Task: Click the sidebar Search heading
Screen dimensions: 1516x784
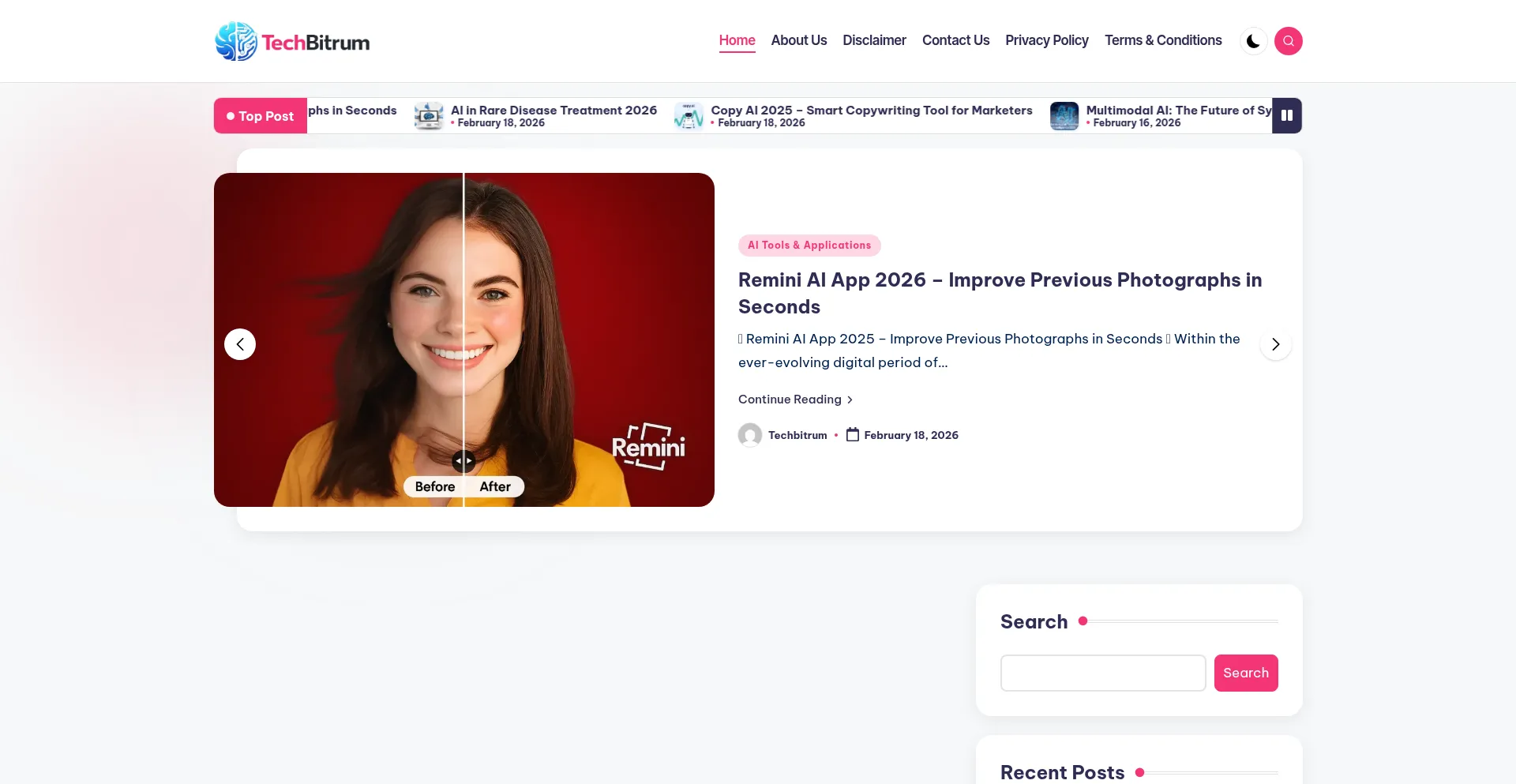Action: [1034, 621]
